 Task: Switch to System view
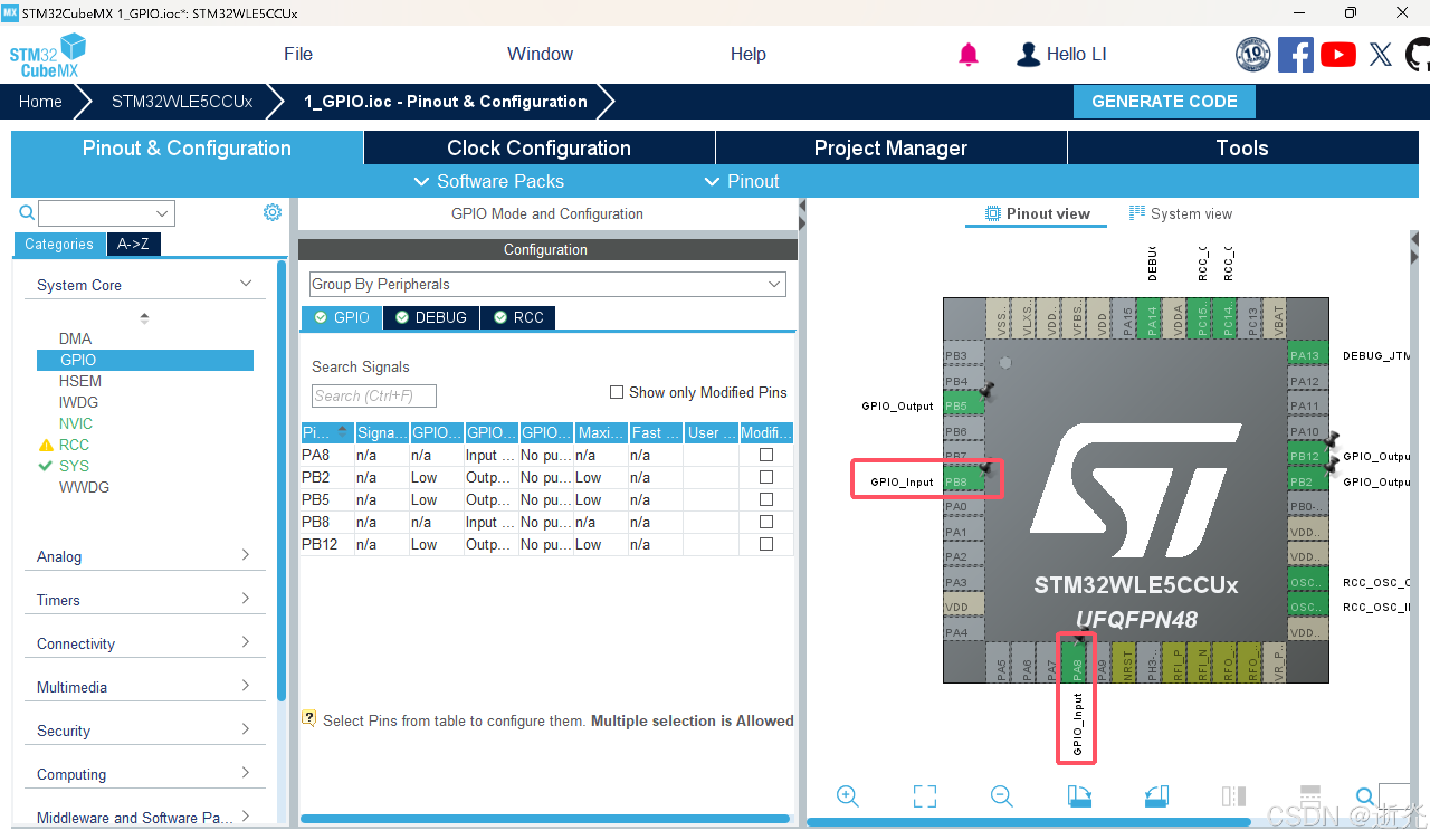pos(1180,213)
